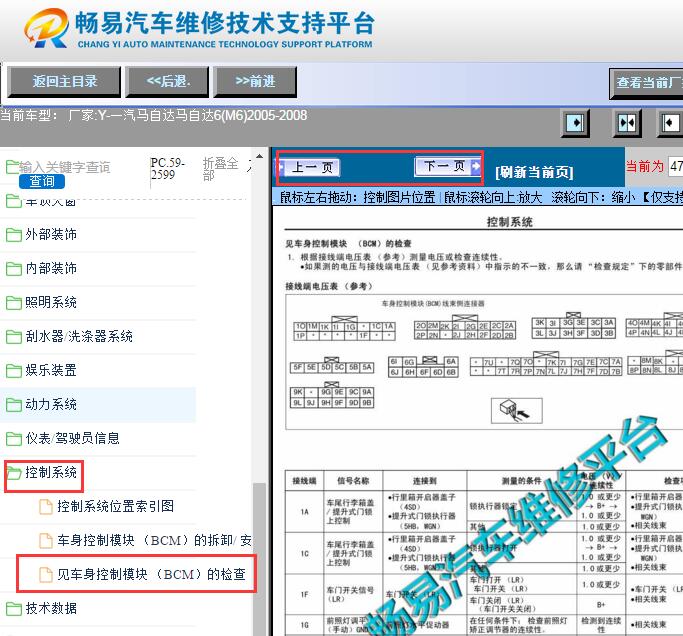Viewport: 683px width, 636px height.
Task: Click page icon beside BCM的检查
Action: (46, 575)
